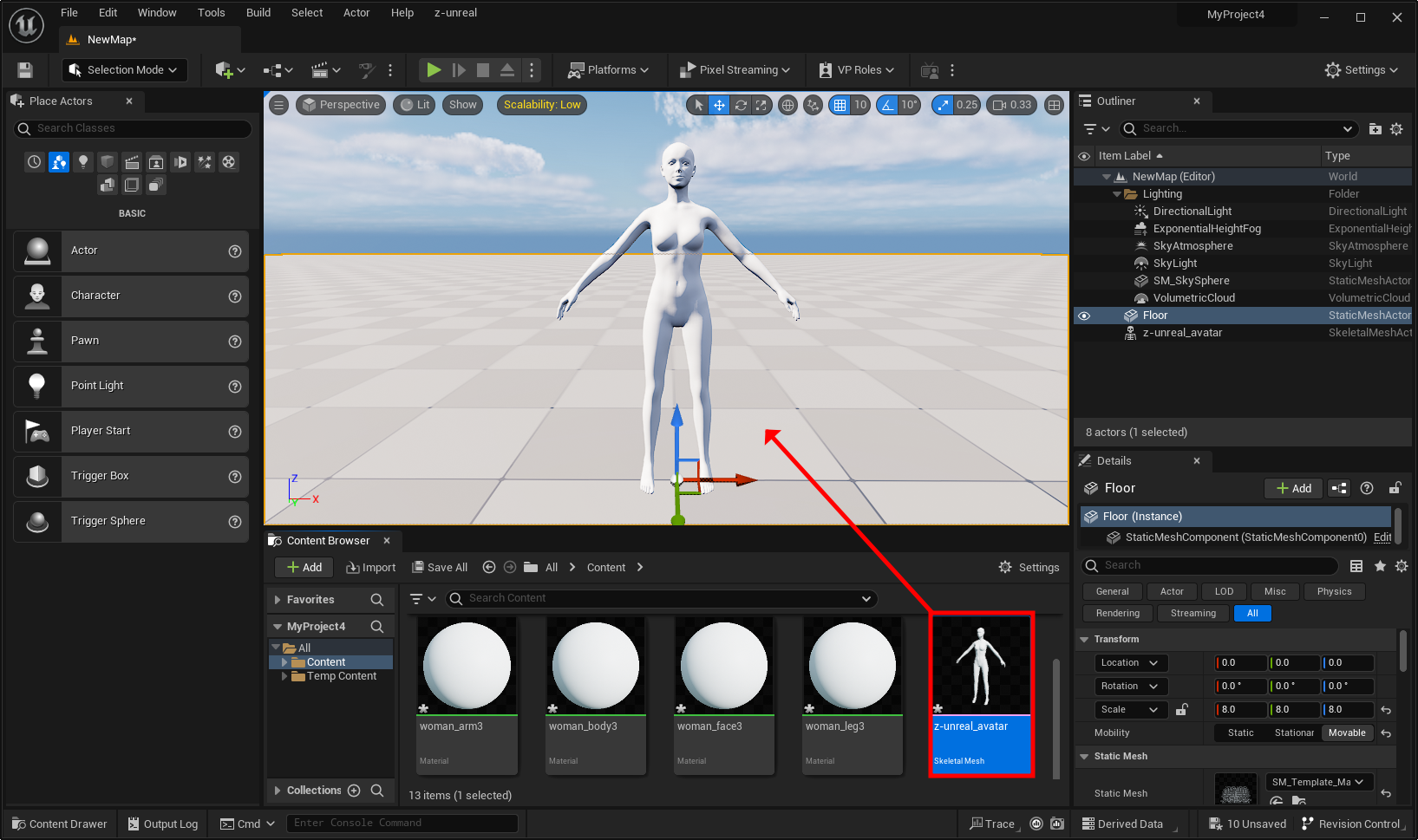Click the Add button in the Details panel
Image resolution: width=1418 pixels, height=840 pixels.
(x=1293, y=489)
